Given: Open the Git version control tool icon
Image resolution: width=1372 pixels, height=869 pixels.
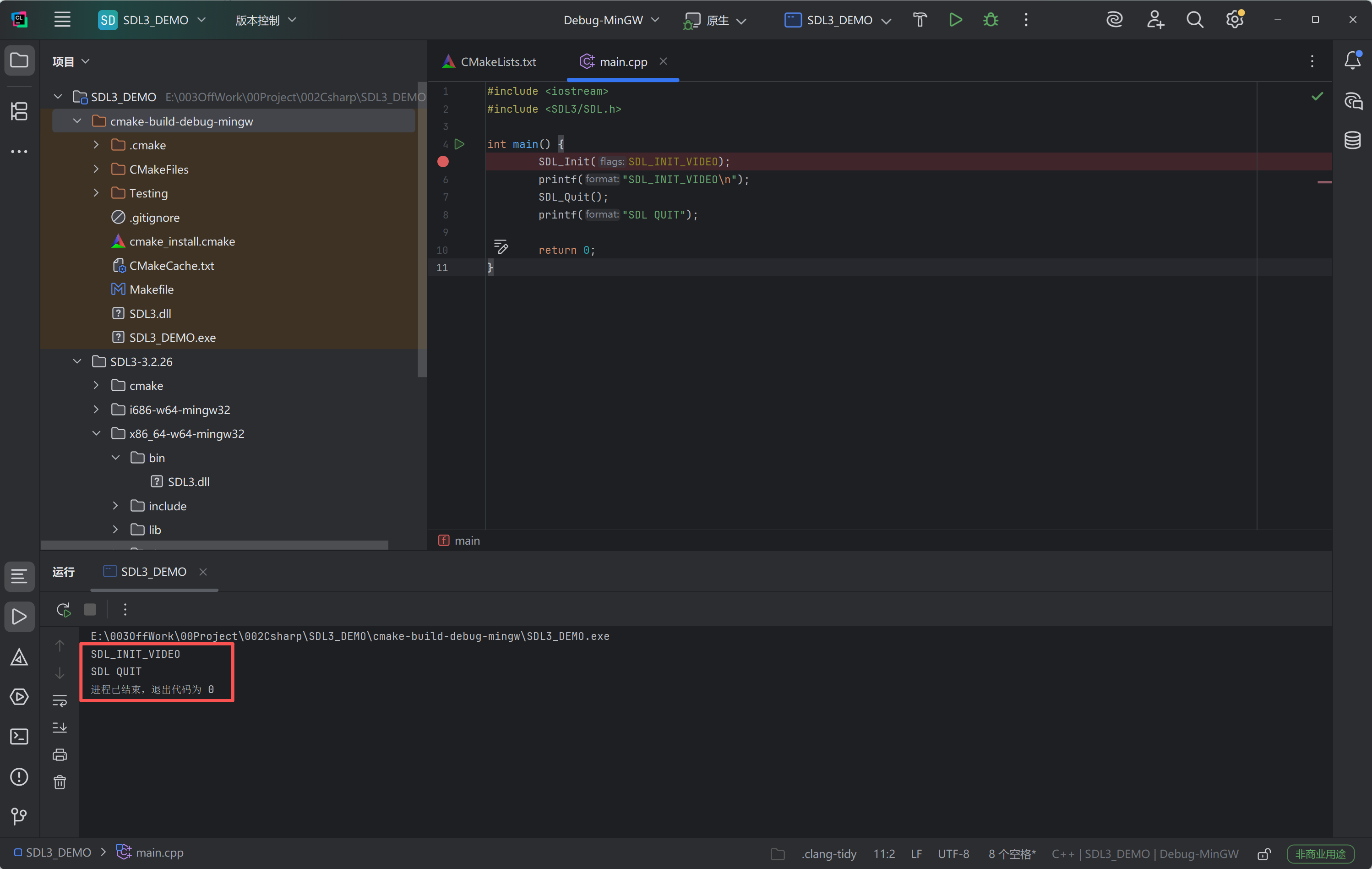Looking at the screenshot, I should [x=19, y=816].
